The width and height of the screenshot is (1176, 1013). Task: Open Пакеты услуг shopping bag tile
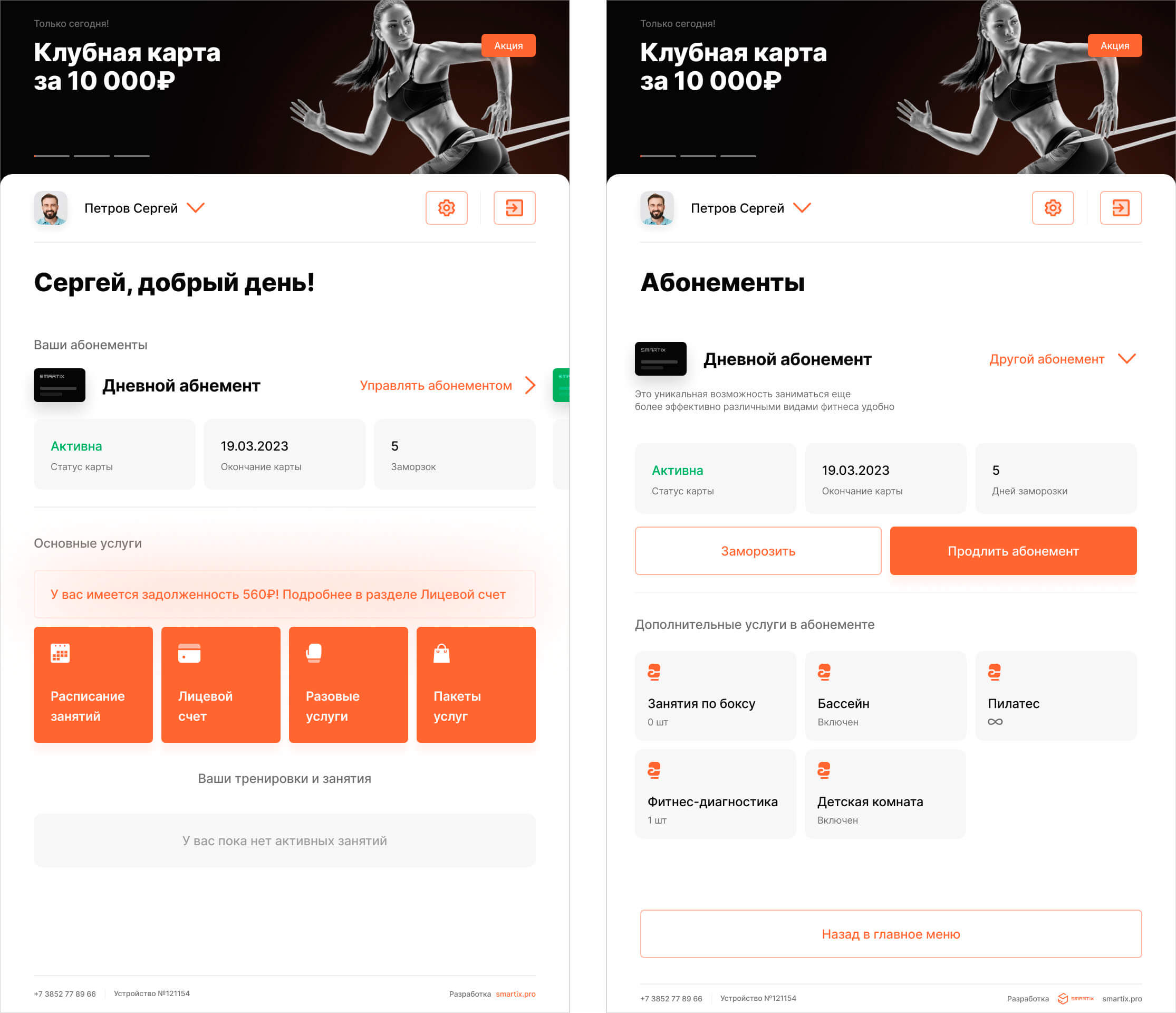tap(476, 684)
